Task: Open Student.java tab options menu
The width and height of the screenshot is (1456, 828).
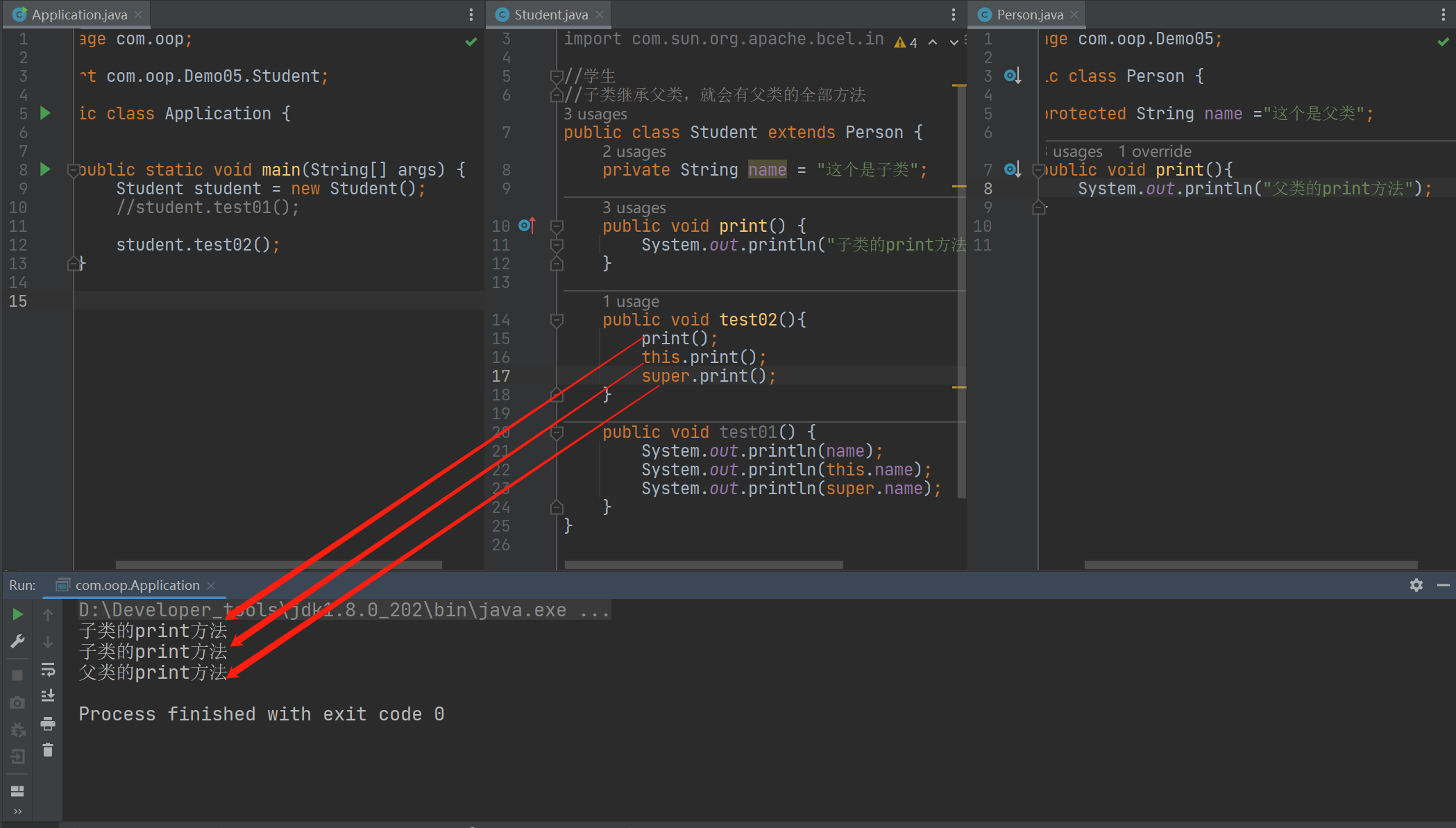Action: coord(954,15)
